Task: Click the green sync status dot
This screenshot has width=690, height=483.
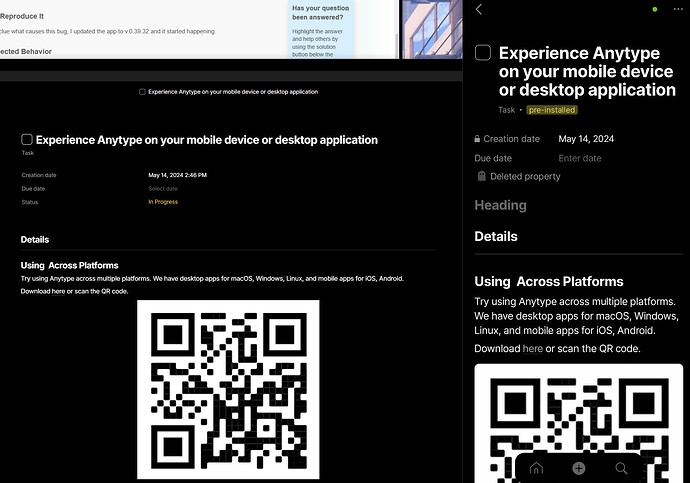Action: [655, 9]
